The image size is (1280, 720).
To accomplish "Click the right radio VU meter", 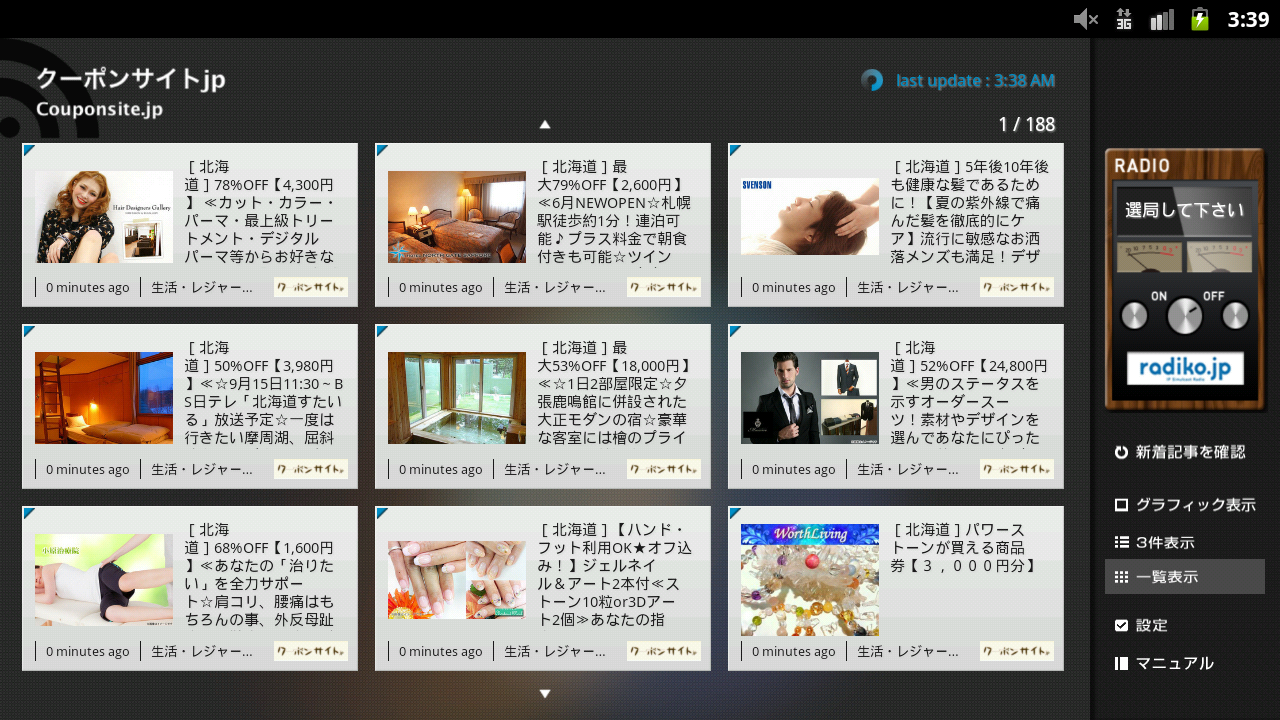I will click(1219, 257).
